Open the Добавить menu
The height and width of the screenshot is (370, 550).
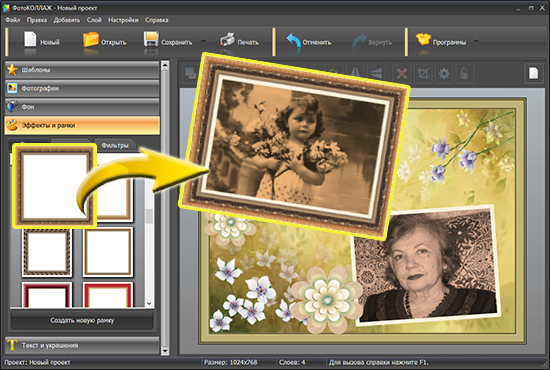coord(67,20)
